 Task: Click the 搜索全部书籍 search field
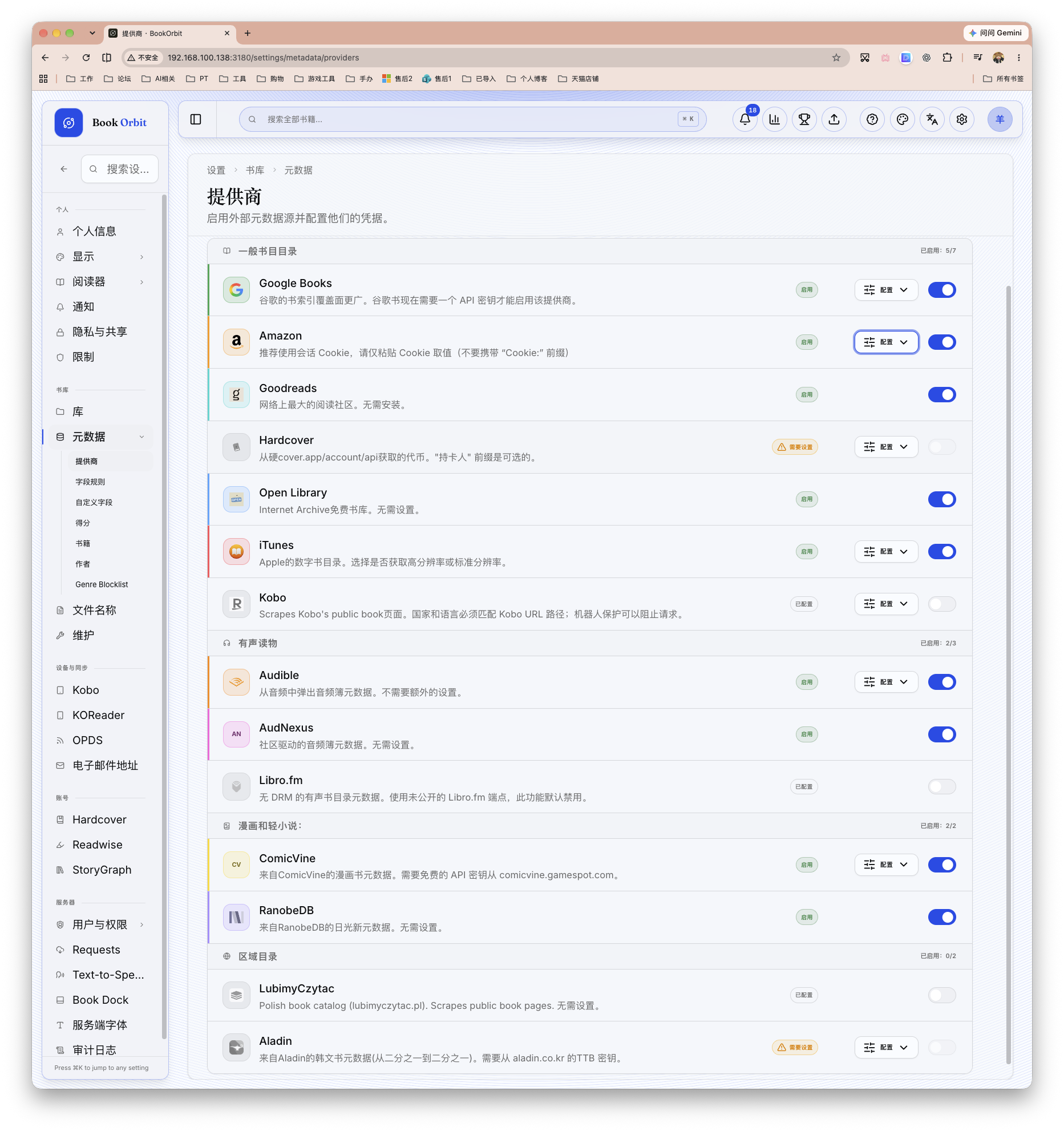[473, 119]
